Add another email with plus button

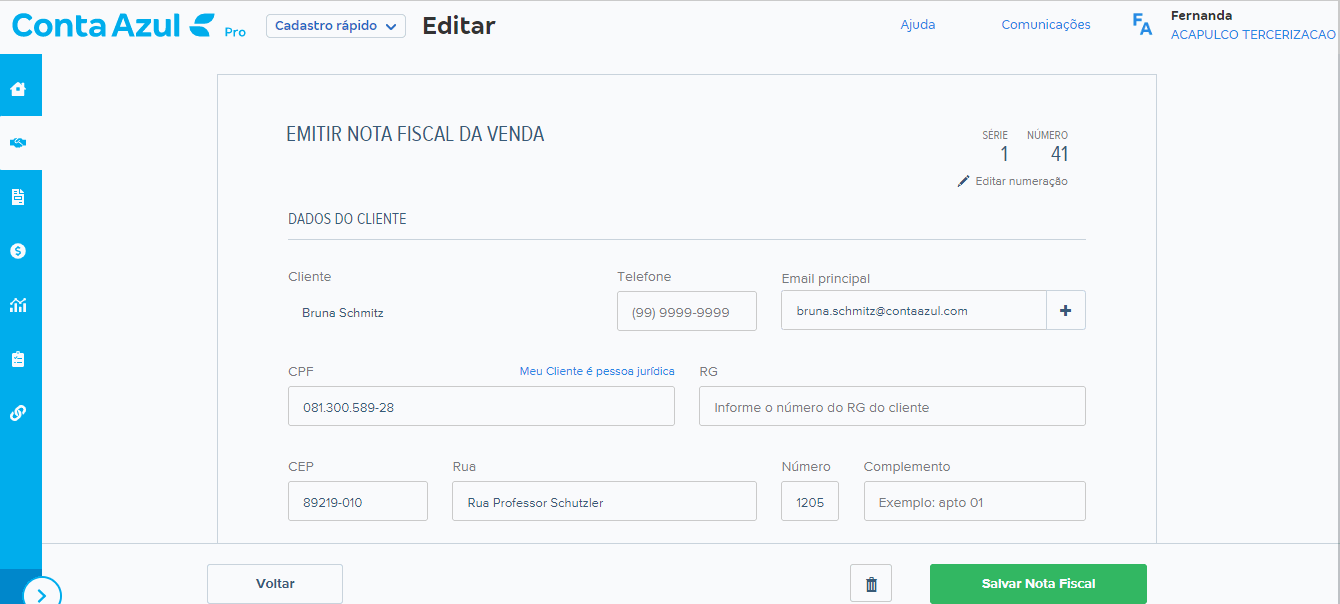coord(1066,310)
